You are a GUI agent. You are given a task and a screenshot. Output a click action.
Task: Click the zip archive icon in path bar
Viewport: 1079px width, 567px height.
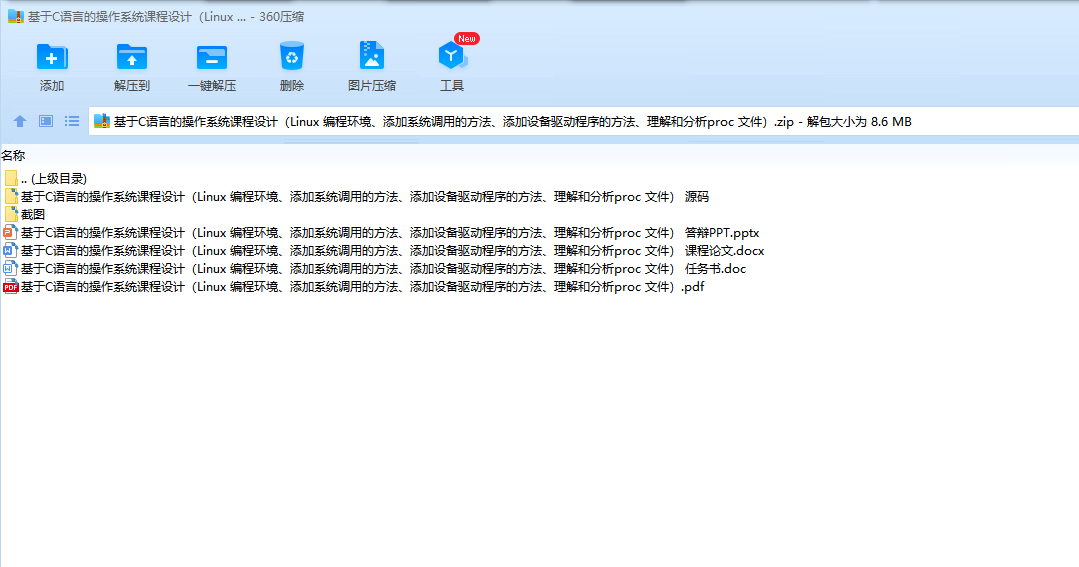102,121
